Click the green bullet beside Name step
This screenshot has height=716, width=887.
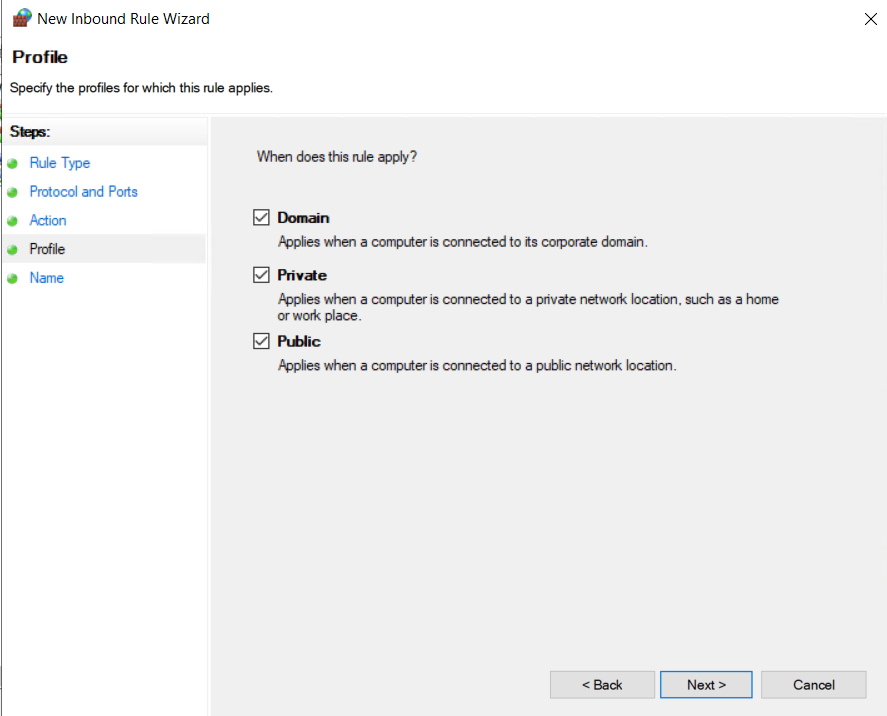(x=12, y=278)
